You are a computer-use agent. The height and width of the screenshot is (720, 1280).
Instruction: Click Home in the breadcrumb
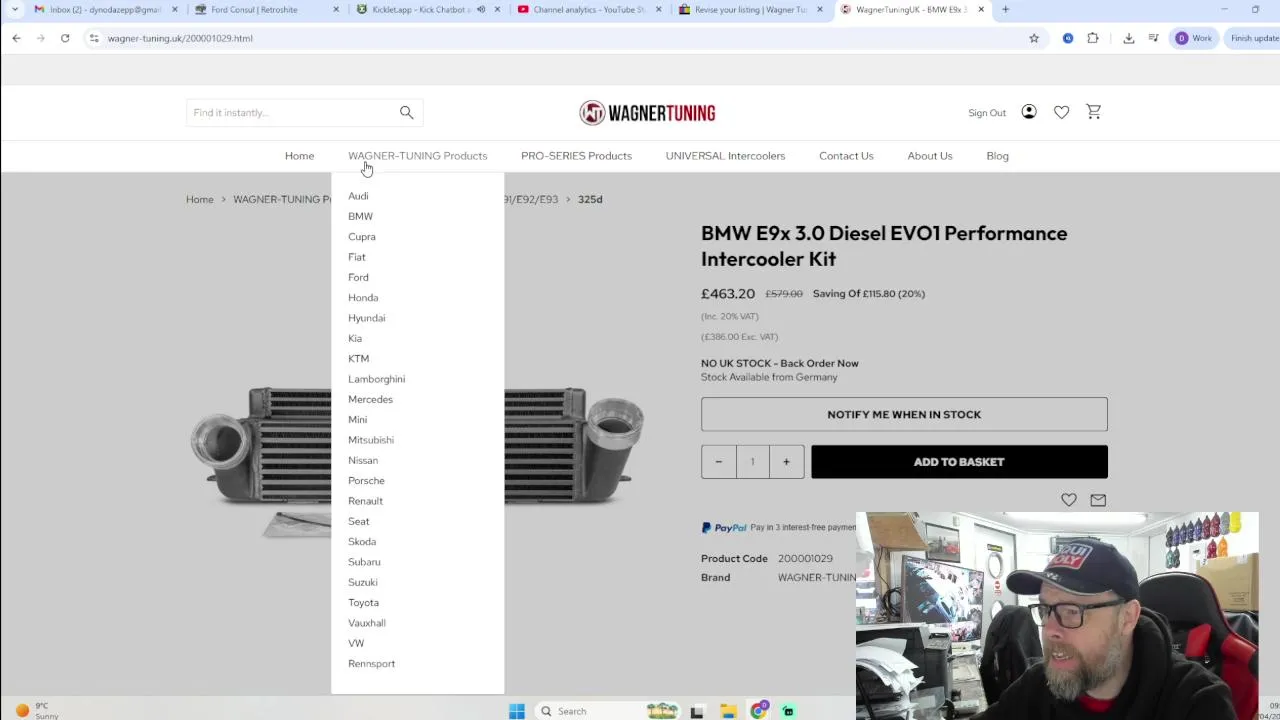click(x=199, y=199)
